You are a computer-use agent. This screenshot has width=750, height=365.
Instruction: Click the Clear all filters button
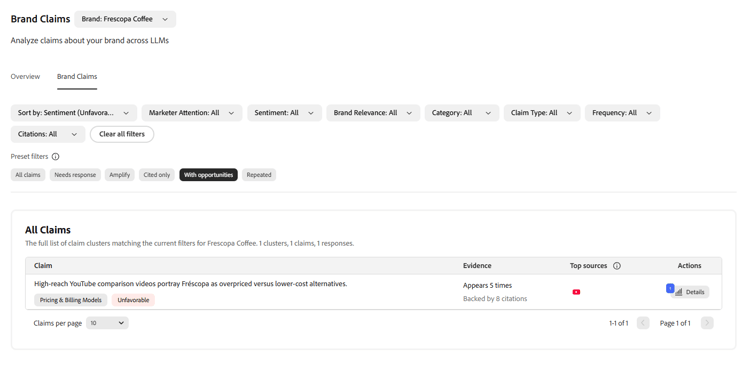122,134
